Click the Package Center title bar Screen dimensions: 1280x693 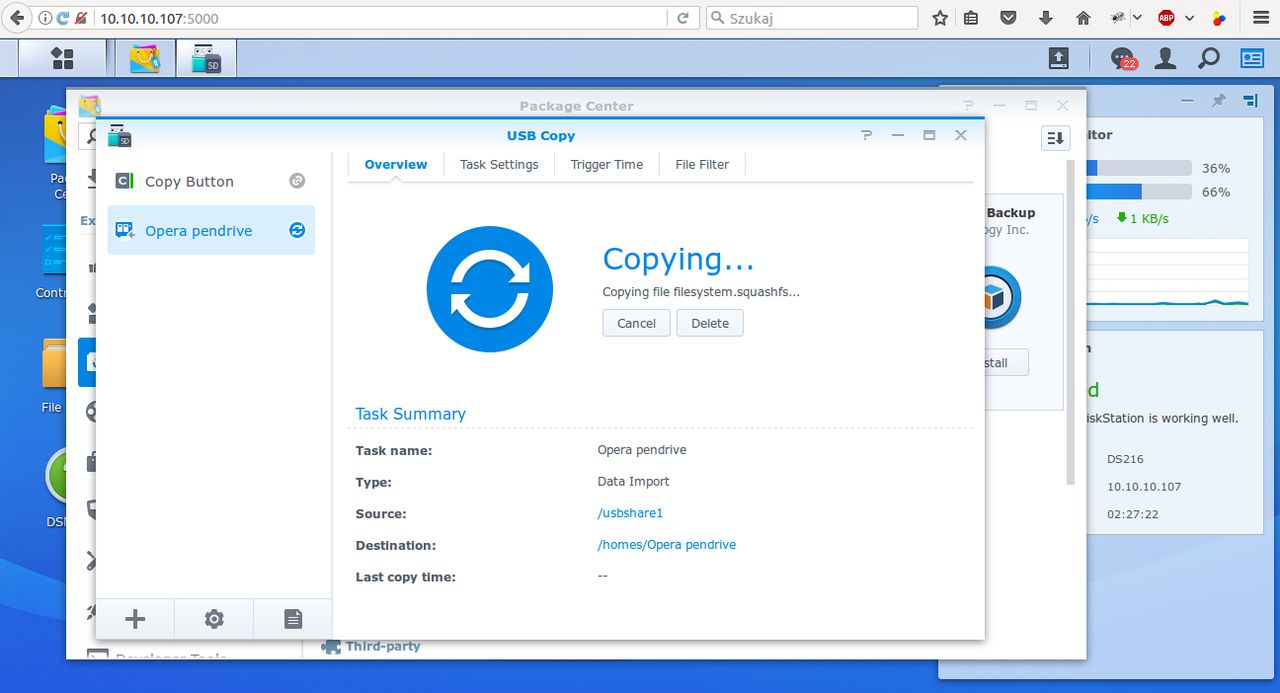(576, 105)
